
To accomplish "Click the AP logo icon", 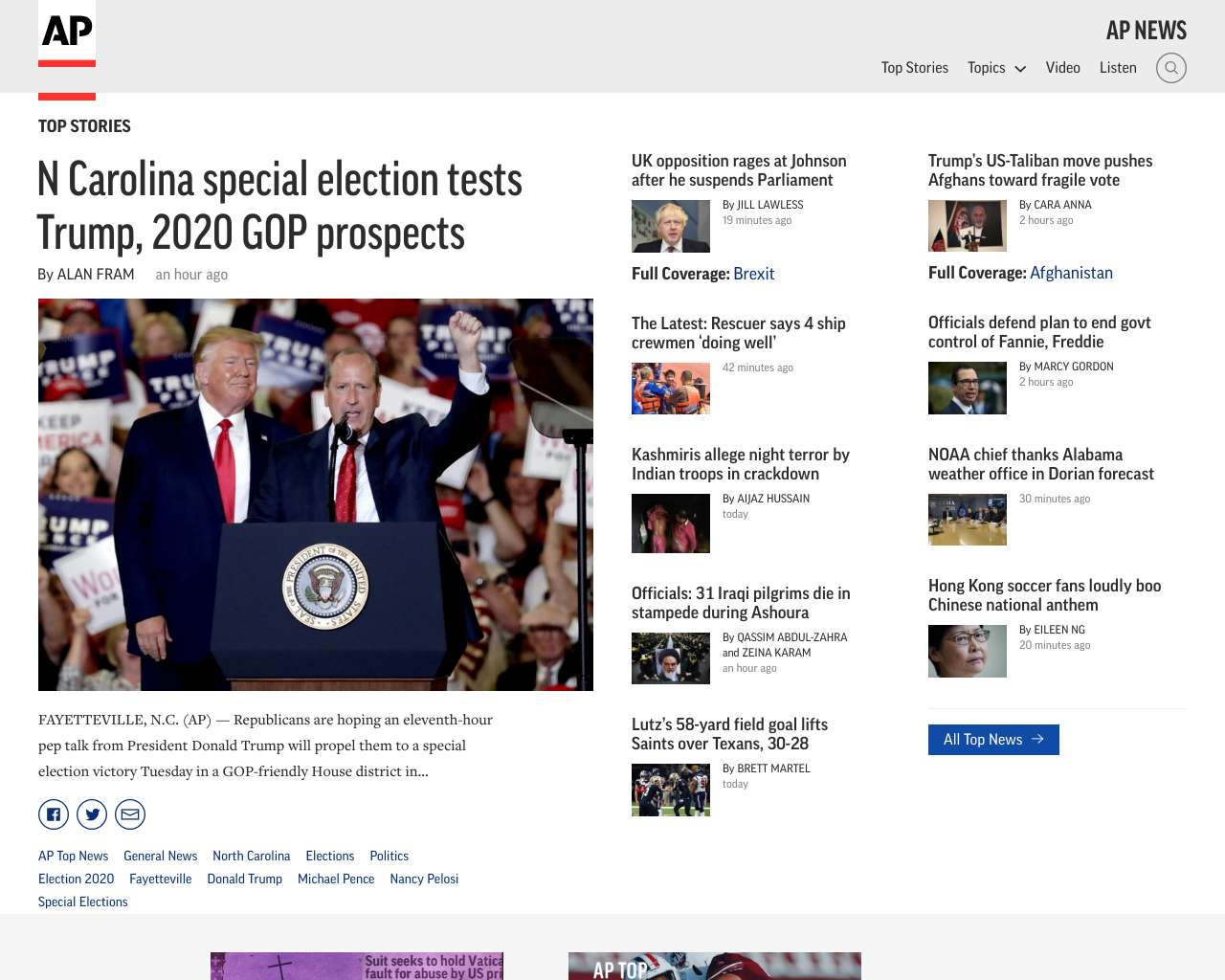I will point(67,34).
